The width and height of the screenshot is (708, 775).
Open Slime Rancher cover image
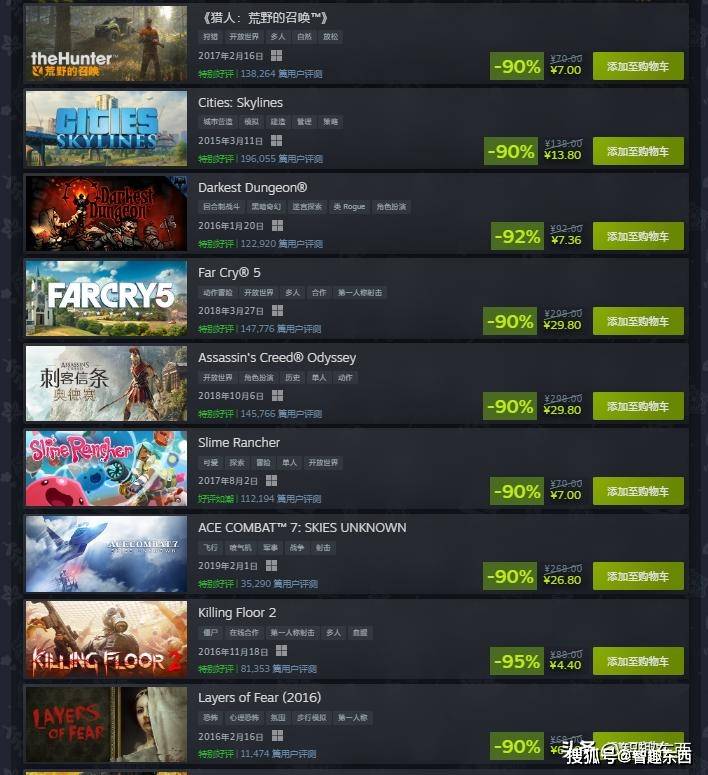(106, 469)
